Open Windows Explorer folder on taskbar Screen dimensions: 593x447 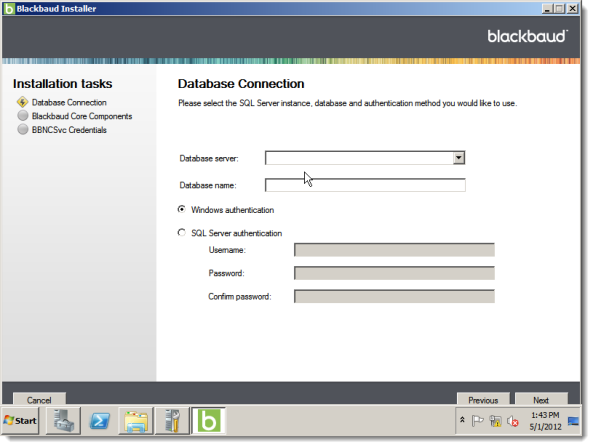pyautogui.click(x=136, y=420)
